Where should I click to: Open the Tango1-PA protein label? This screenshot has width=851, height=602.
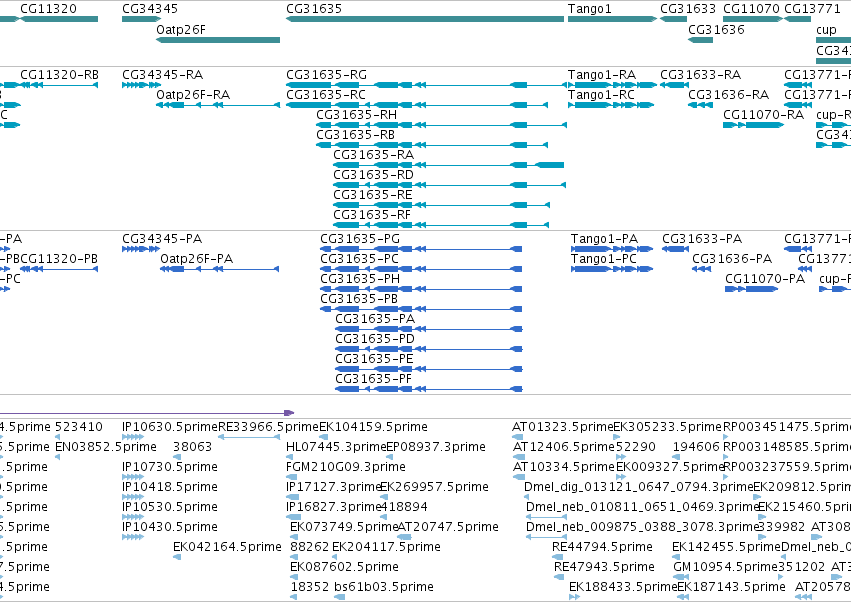[604, 239]
